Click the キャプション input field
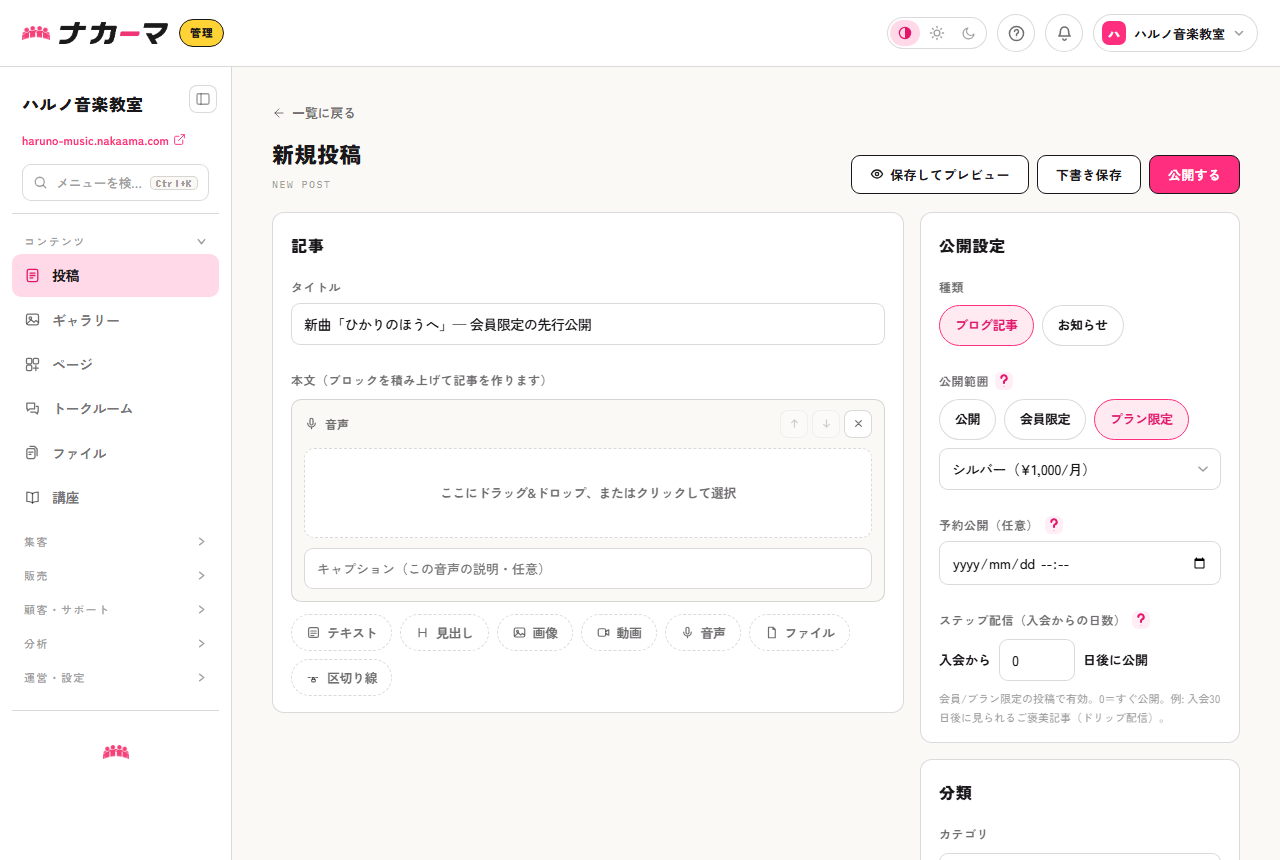Image resolution: width=1280 pixels, height=860 pixels. point(588,568)
